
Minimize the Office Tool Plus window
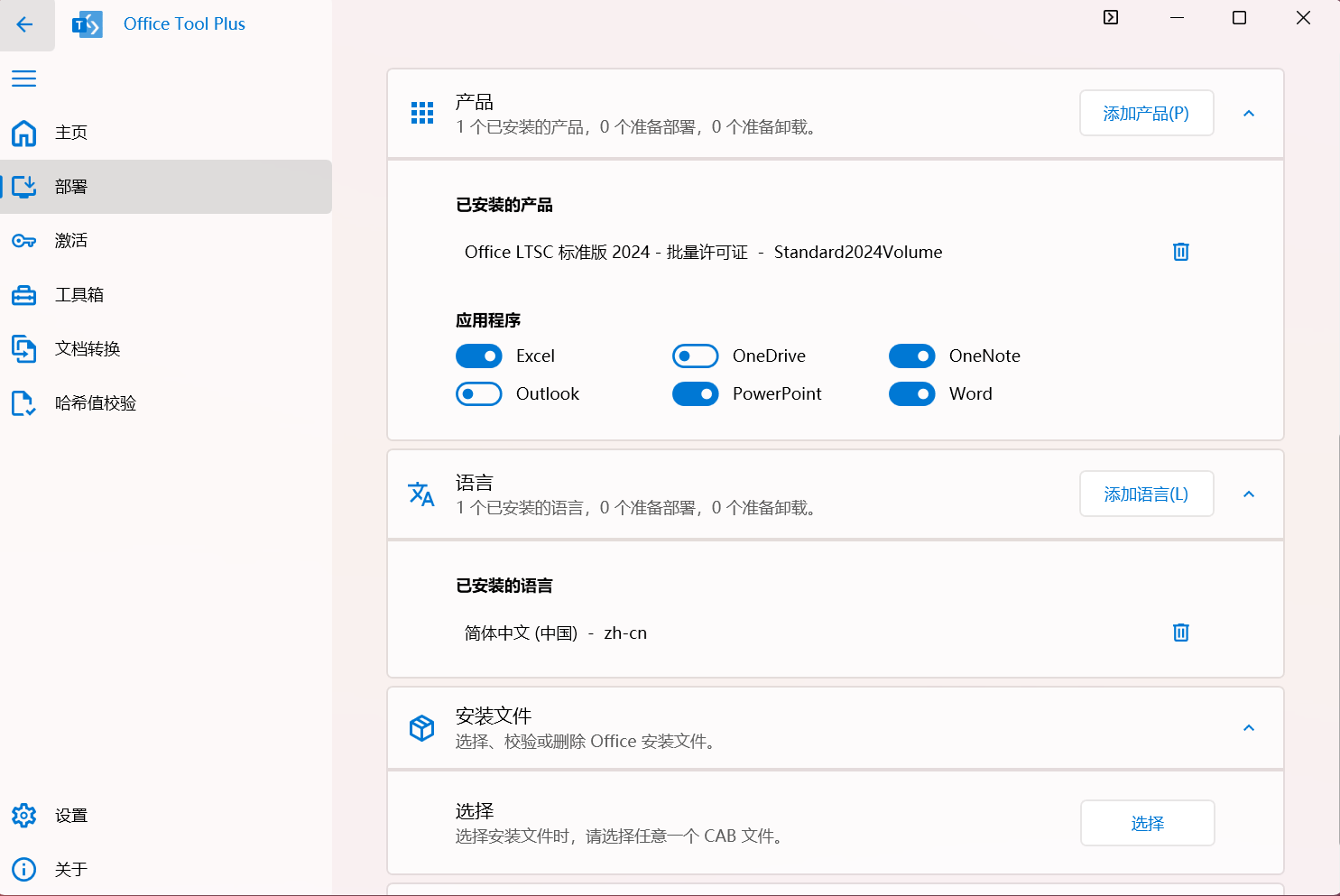pos(1177,17)
